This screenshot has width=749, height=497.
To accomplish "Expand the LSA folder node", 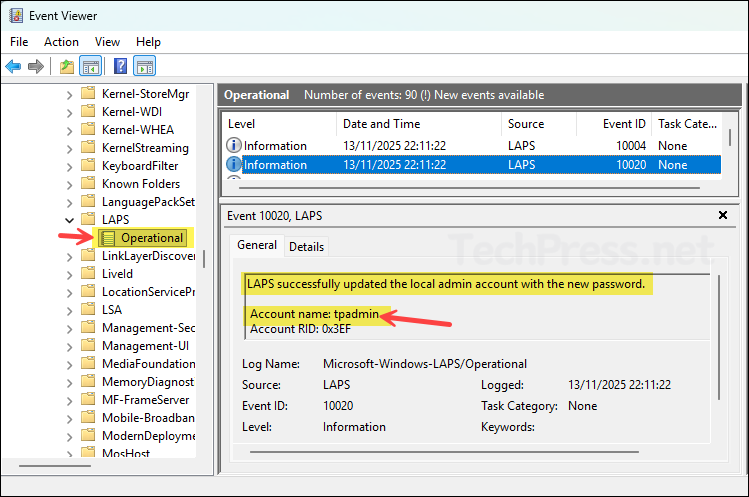I will (x=69, y=310).
